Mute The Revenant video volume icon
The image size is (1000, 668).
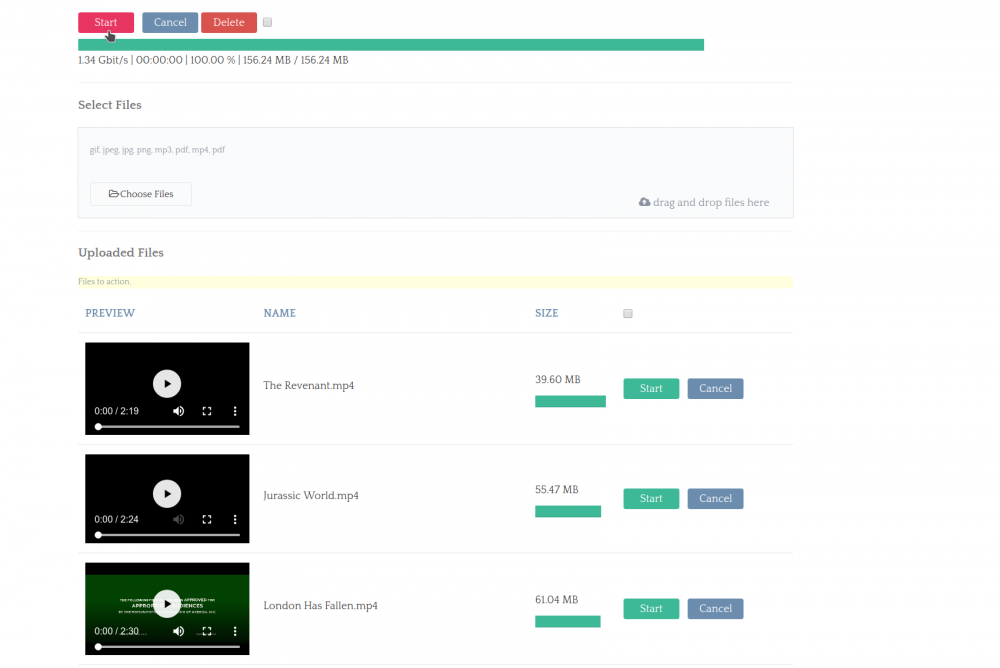coord(179,411)
